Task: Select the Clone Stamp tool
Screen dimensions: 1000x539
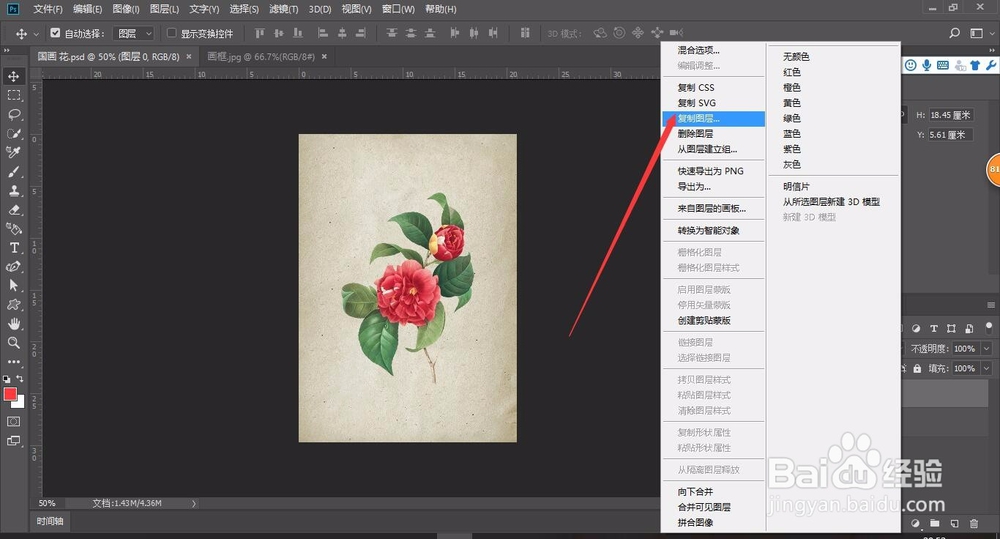Action: point(13,191)
